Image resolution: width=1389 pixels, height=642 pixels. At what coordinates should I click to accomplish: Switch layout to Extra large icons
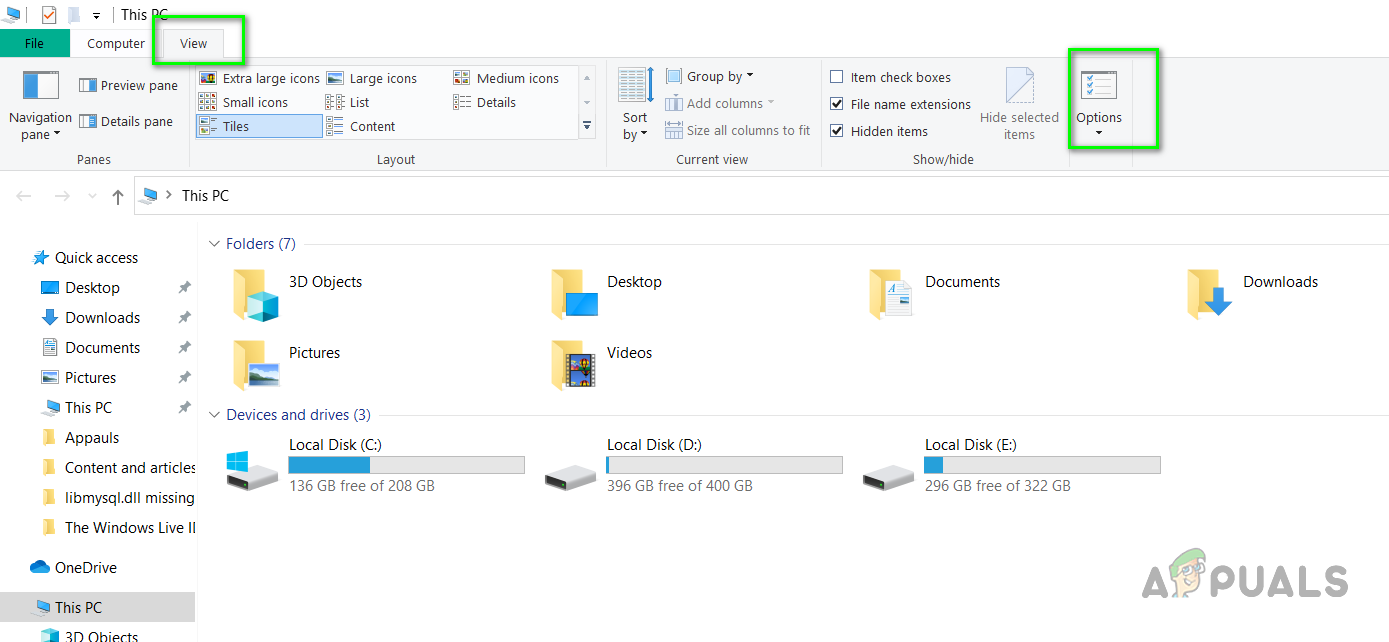259,78
